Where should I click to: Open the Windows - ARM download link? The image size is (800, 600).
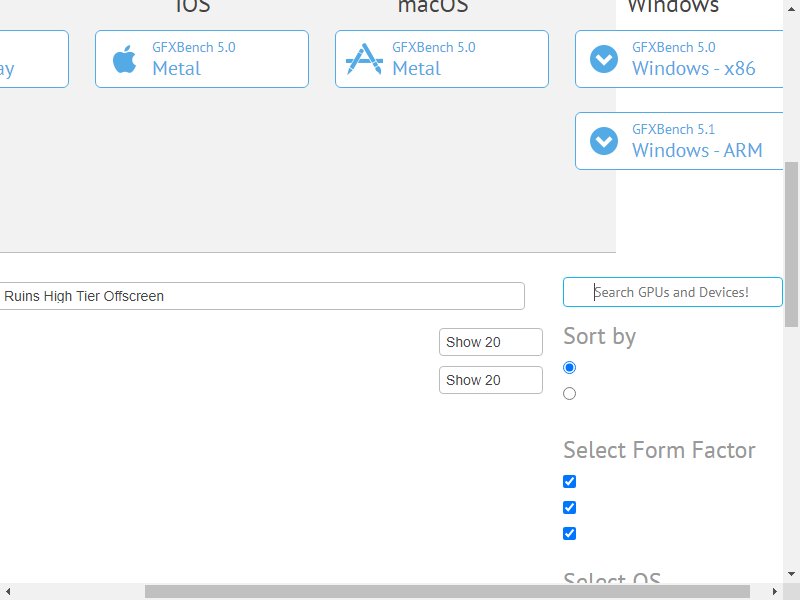click(679, 141)
